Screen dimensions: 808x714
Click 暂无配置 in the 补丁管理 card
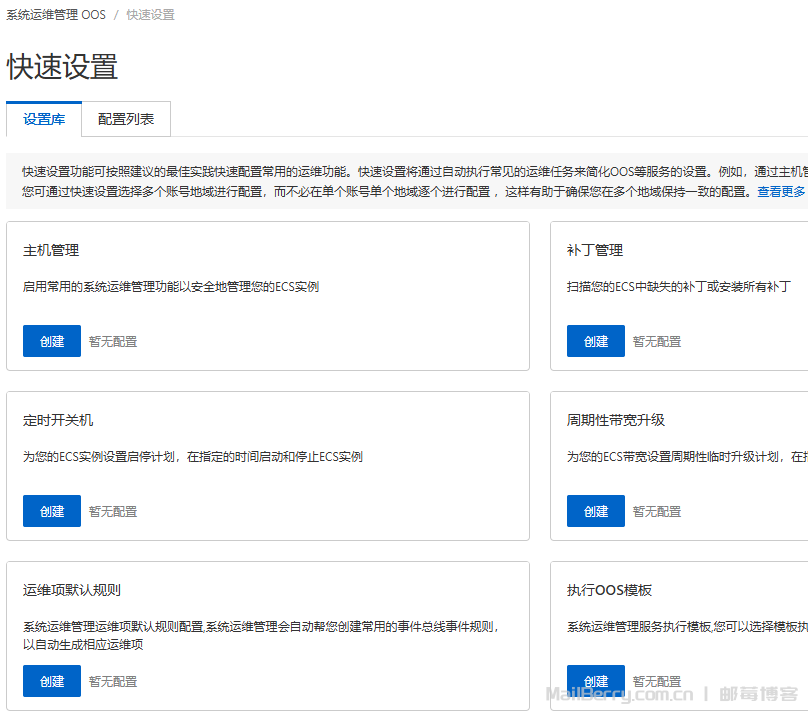(x=657, y=341)
